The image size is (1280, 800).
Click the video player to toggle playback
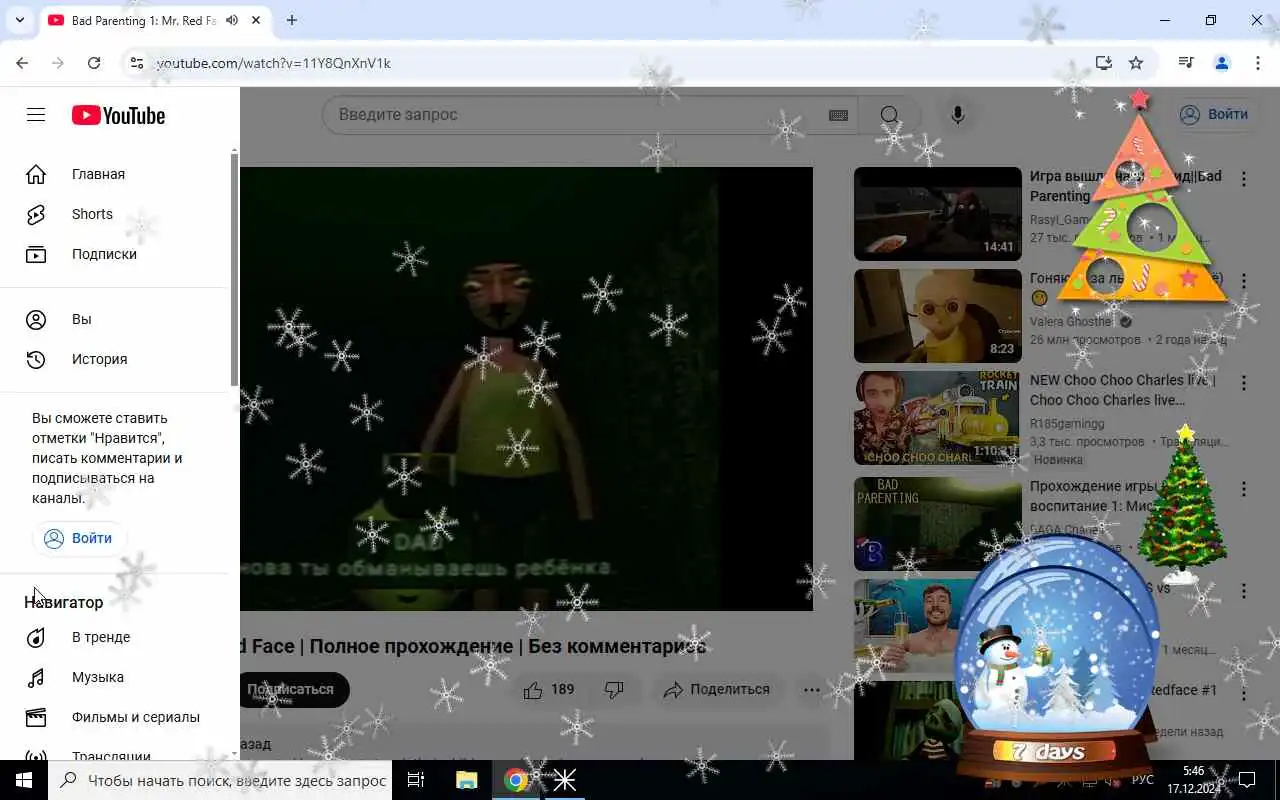click(x=526, y=388)
